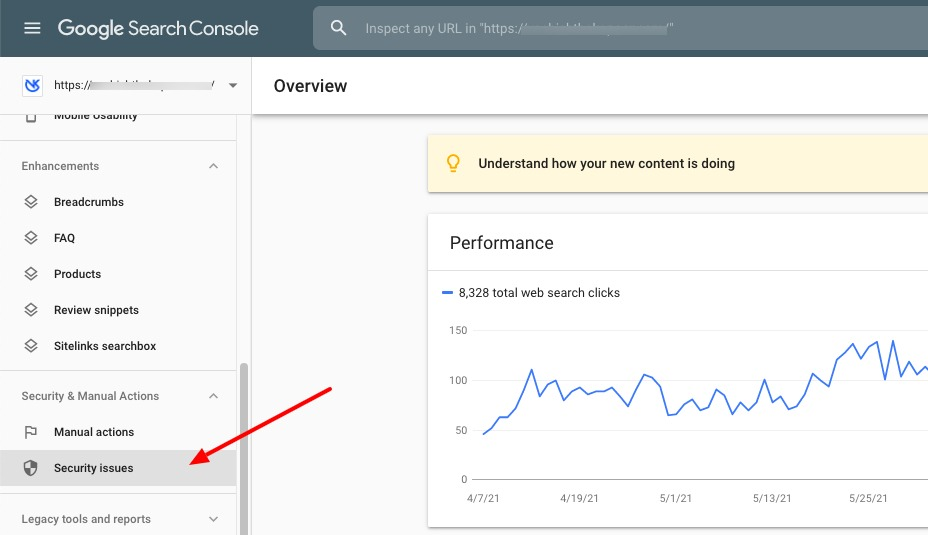Click the Performance card heading
This screenshot has height=535, width=928.
[x=502, y=243]
